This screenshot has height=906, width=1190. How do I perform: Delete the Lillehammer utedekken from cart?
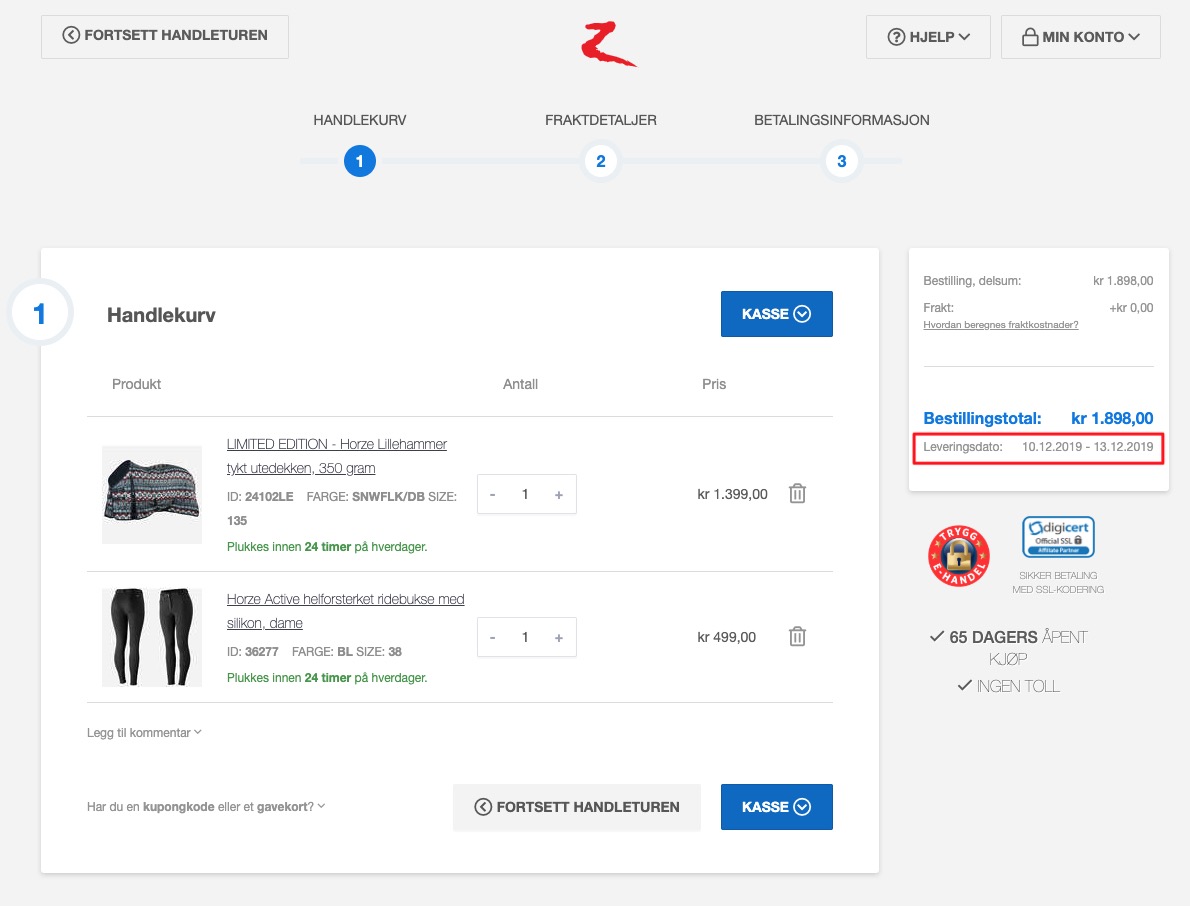pos(797,494)
